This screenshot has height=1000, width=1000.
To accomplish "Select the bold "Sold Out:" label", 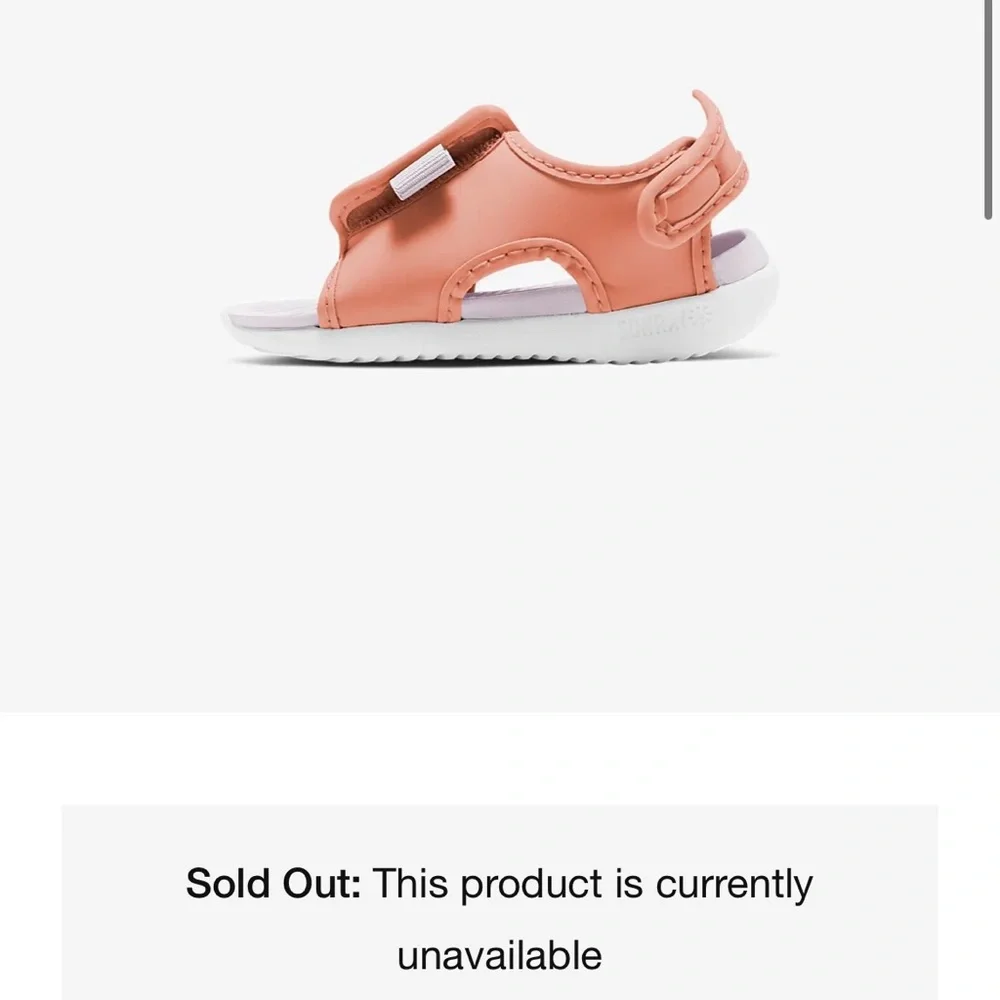I will click(273, 883).
